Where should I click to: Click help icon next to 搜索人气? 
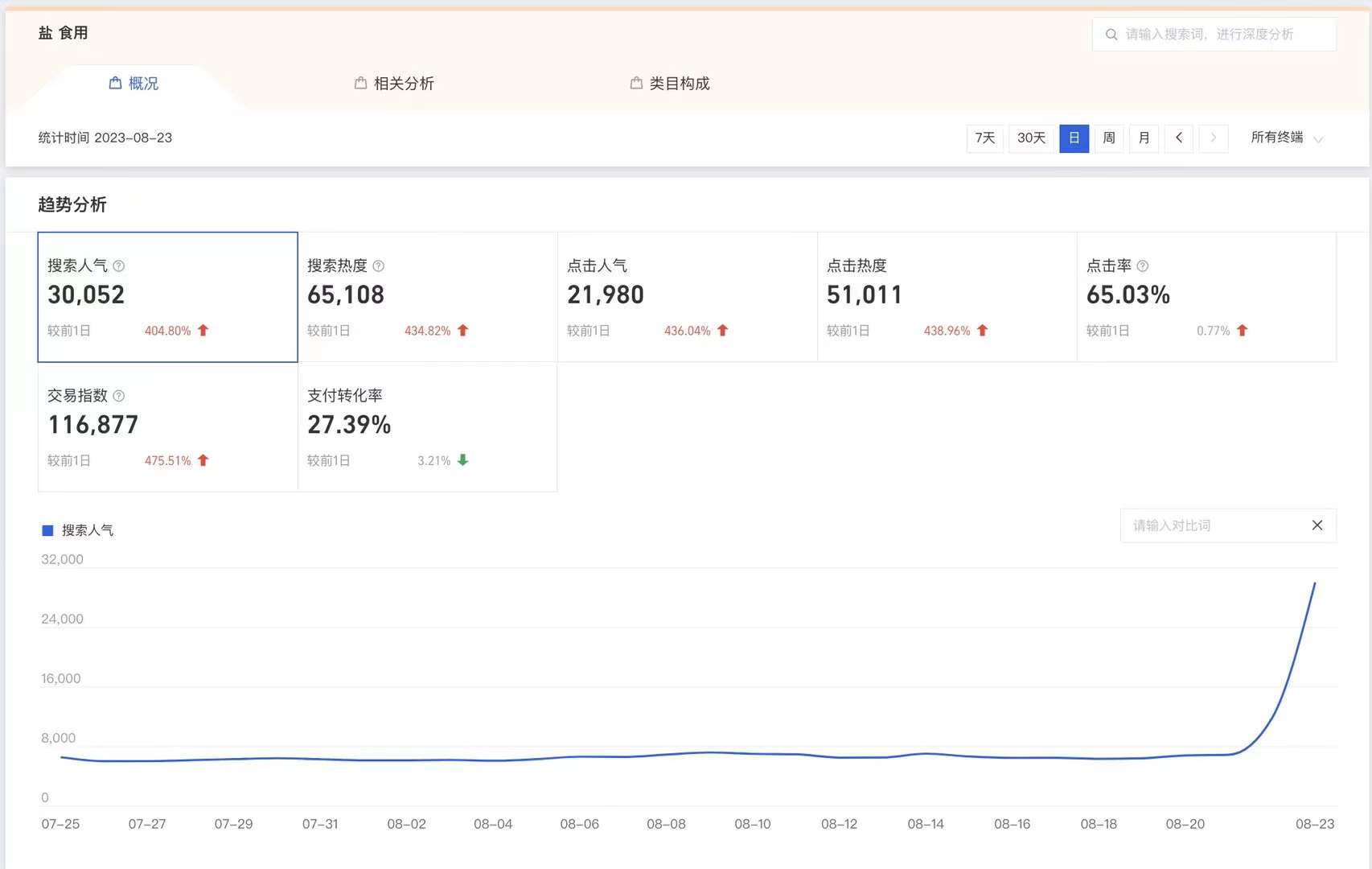click(x=119, y=266)
